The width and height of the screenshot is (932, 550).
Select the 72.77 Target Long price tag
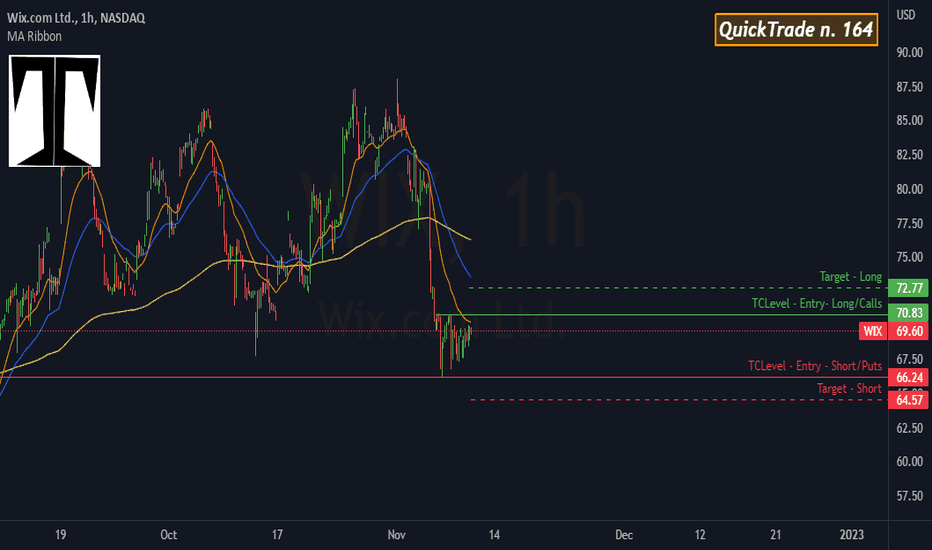(x=909, y=288)
